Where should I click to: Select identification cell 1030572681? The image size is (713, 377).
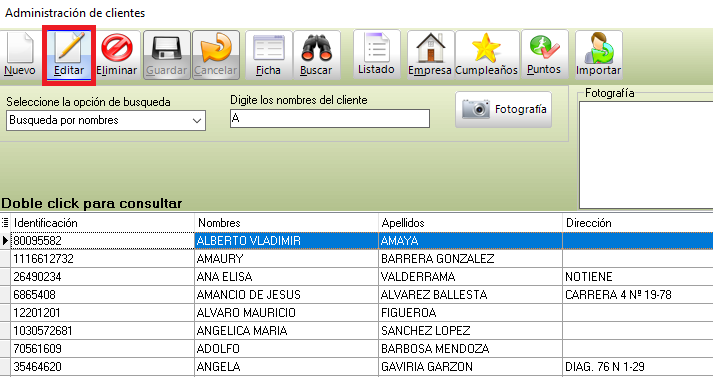102,331
